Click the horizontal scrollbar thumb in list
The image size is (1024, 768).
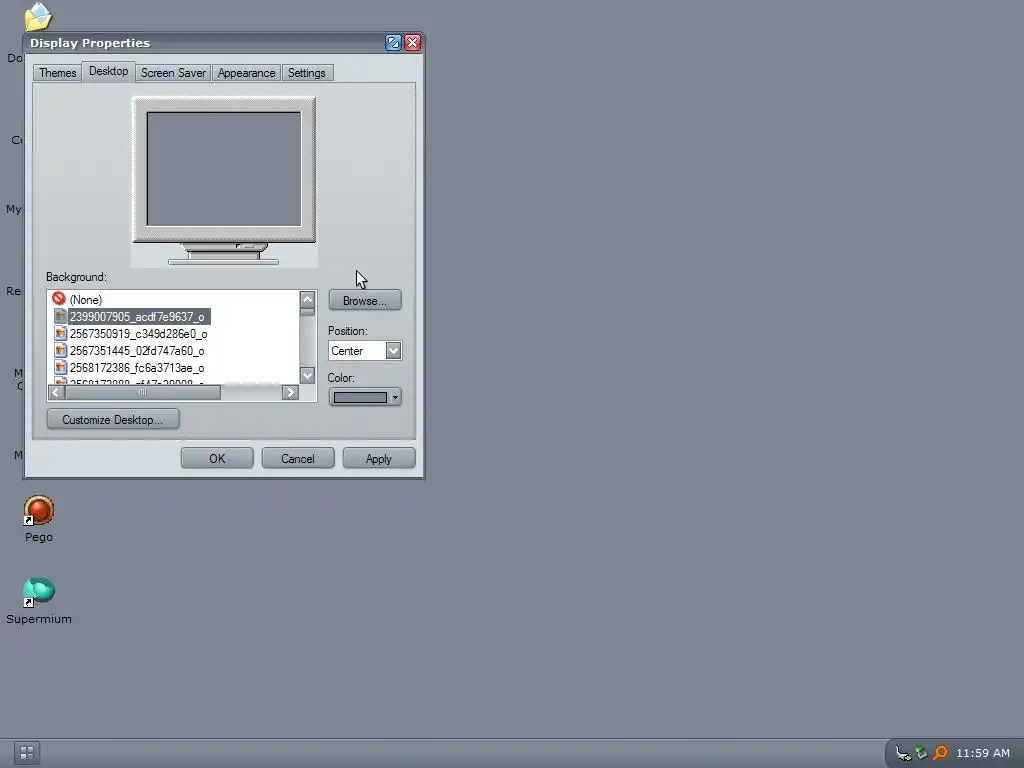[142, 392]
